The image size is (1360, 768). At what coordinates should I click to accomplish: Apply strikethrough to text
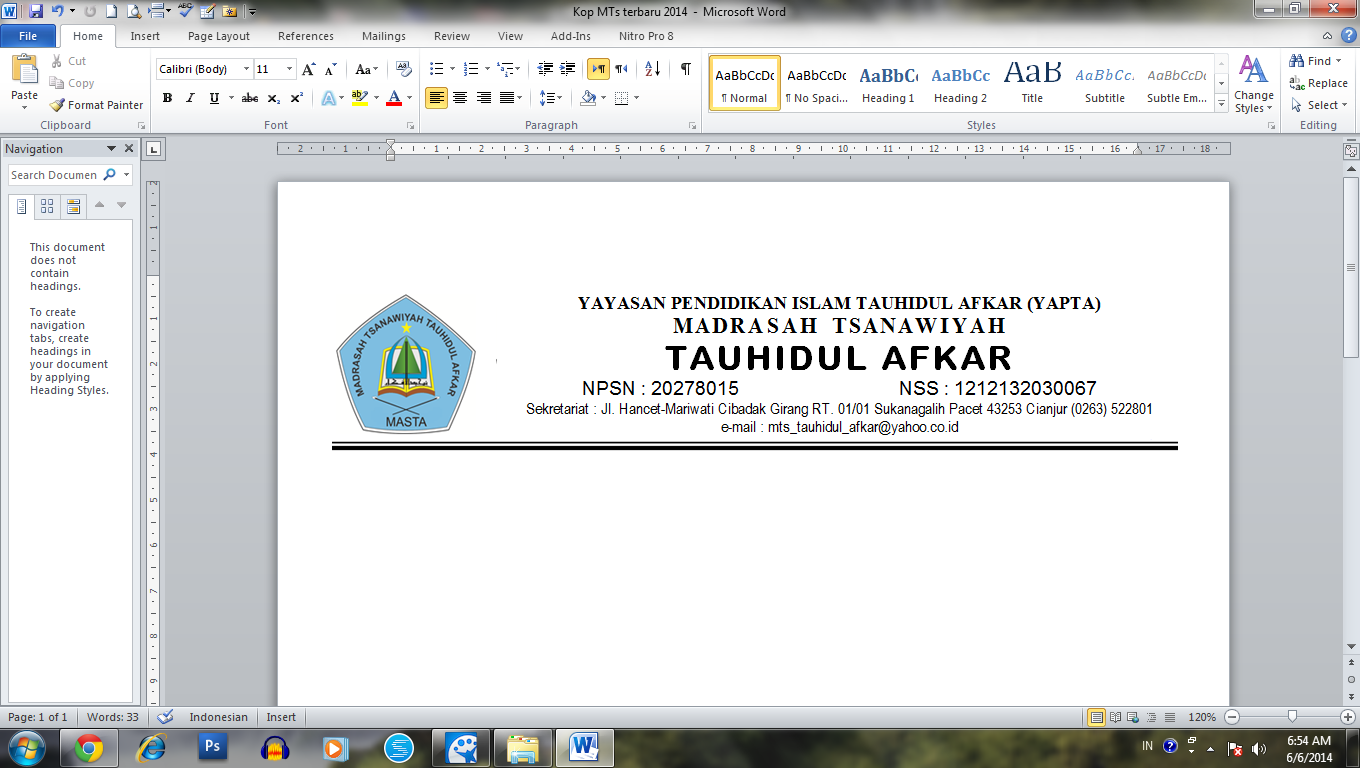click(250, 98)
